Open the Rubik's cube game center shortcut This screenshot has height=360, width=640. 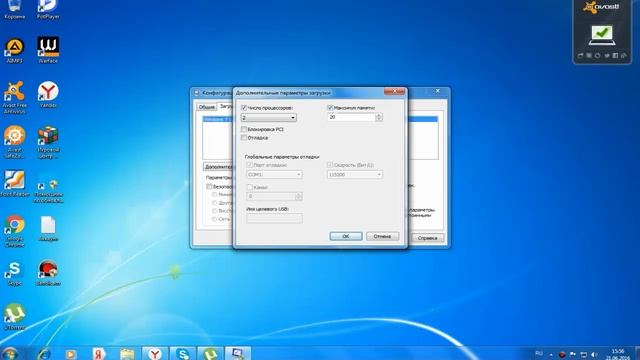[x=48, y=142]
